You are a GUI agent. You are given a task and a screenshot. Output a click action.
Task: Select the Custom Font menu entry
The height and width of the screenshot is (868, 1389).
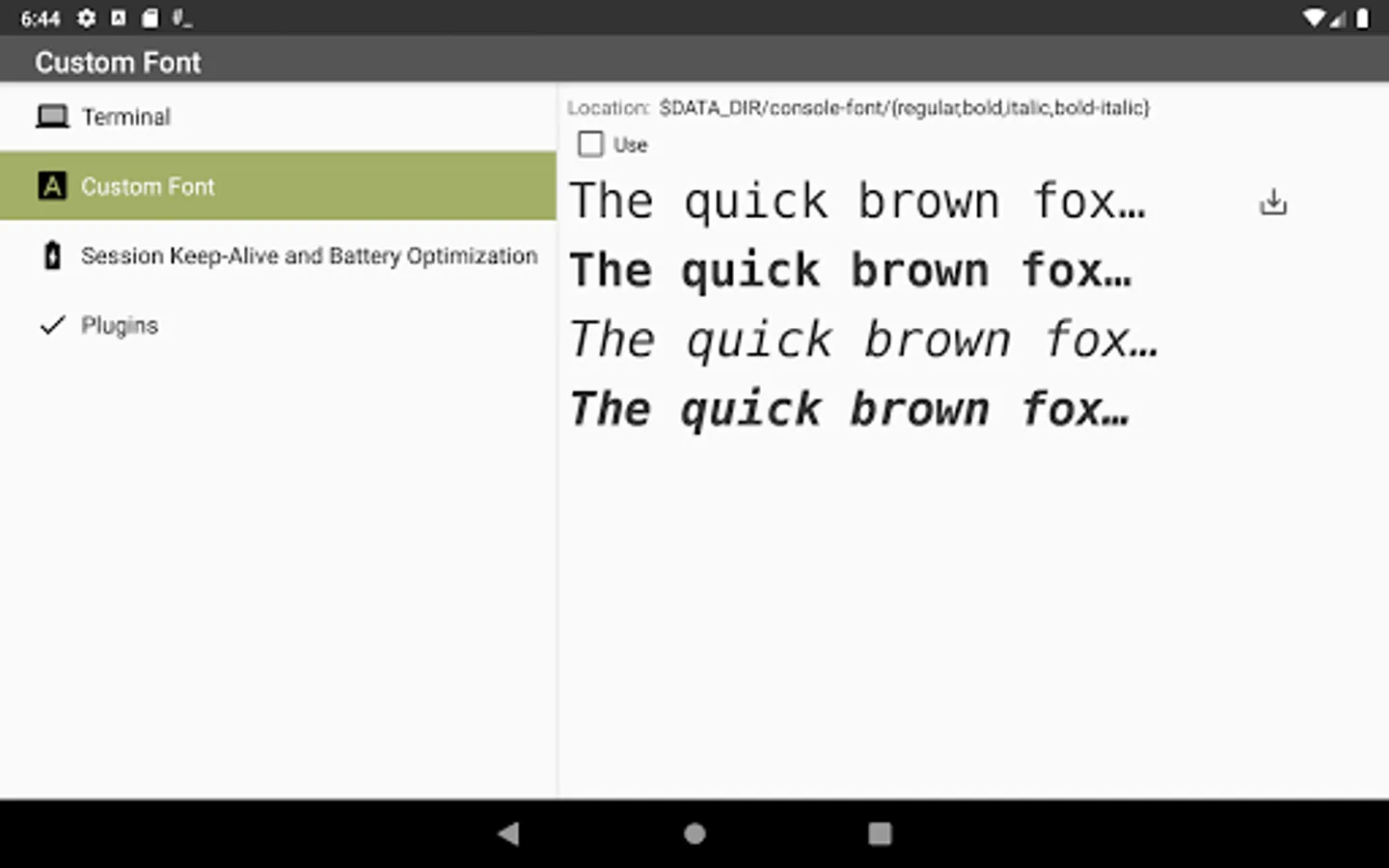coord(278,186)
